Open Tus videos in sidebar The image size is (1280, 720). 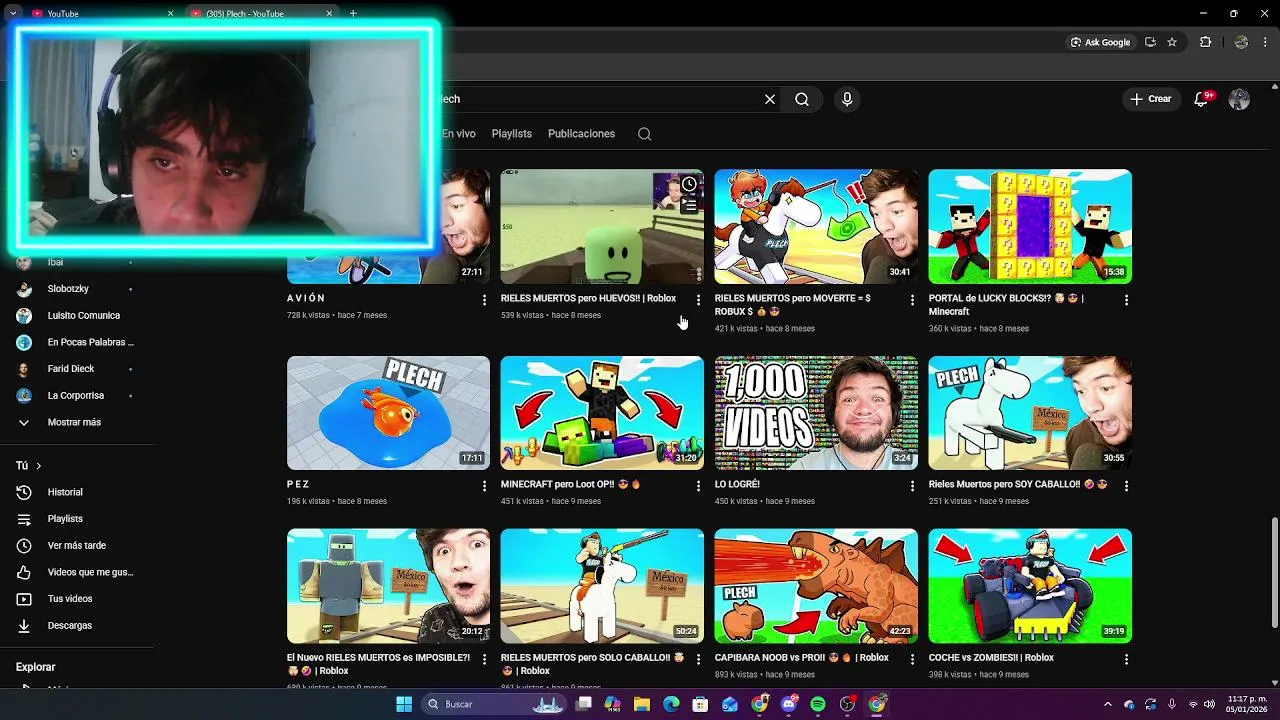pos(70,599)
